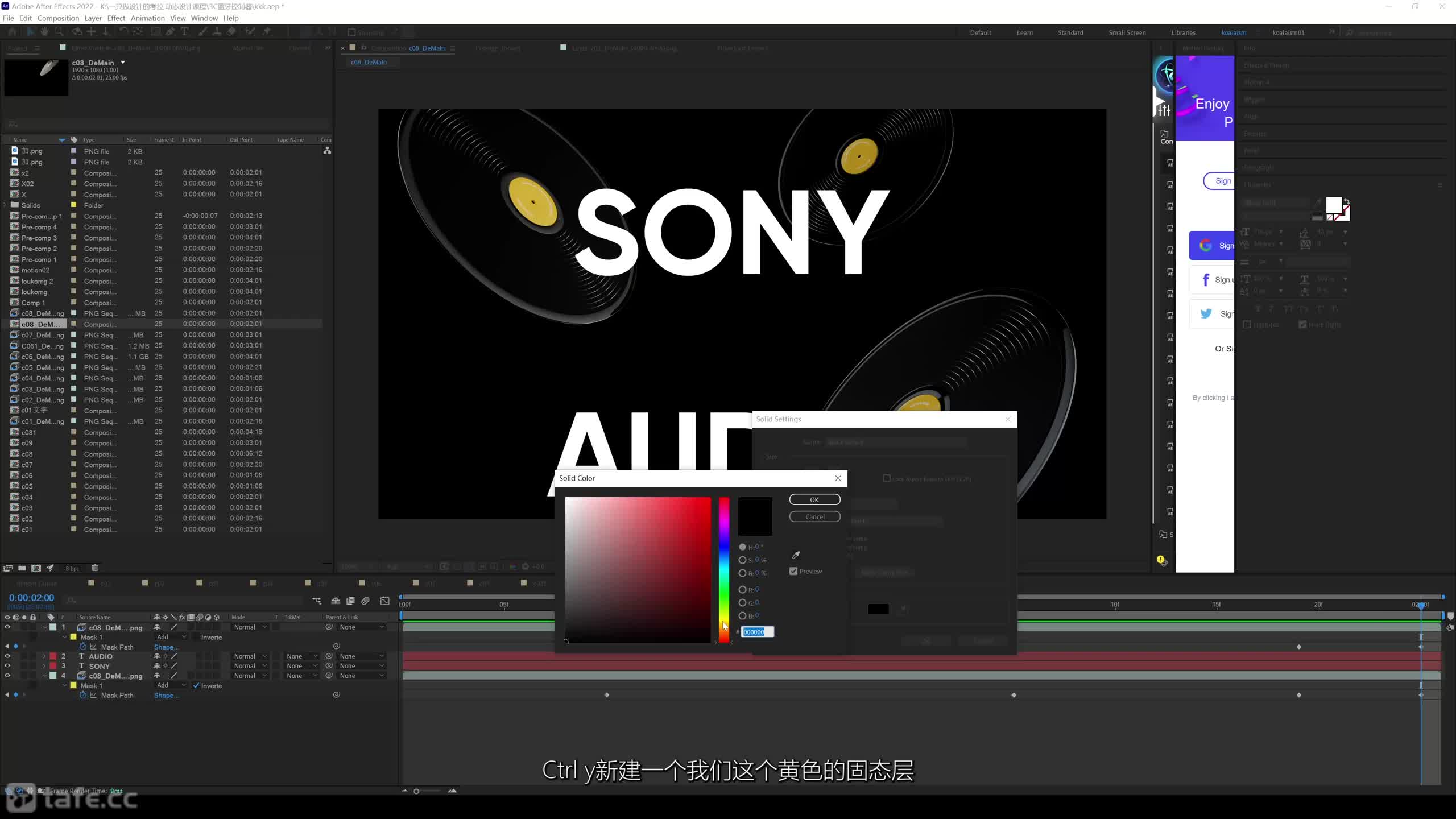Viewport: 1456px width, 819px height.
Task: Toggle Frame Blending enable button in timeline
Action: pos(350,601)
